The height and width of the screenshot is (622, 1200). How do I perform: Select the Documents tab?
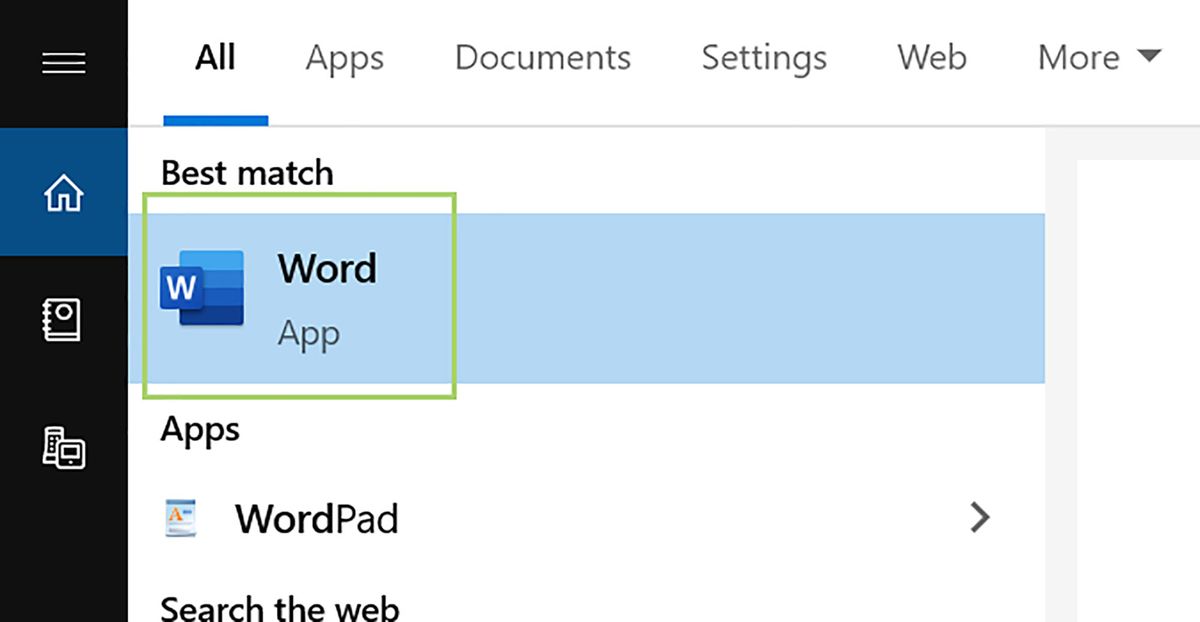click(542, 58)
